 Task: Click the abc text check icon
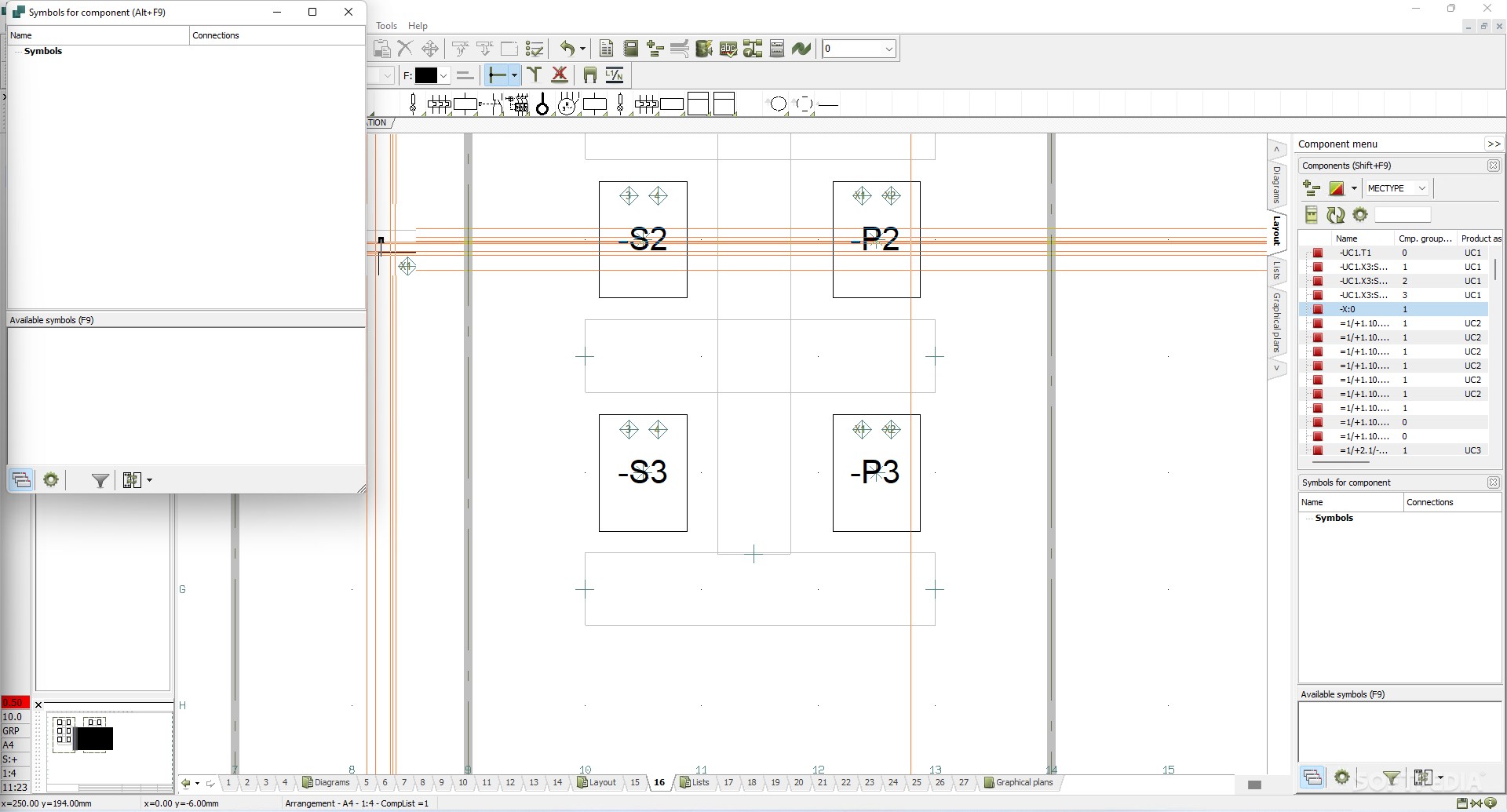tap(728, 49)
